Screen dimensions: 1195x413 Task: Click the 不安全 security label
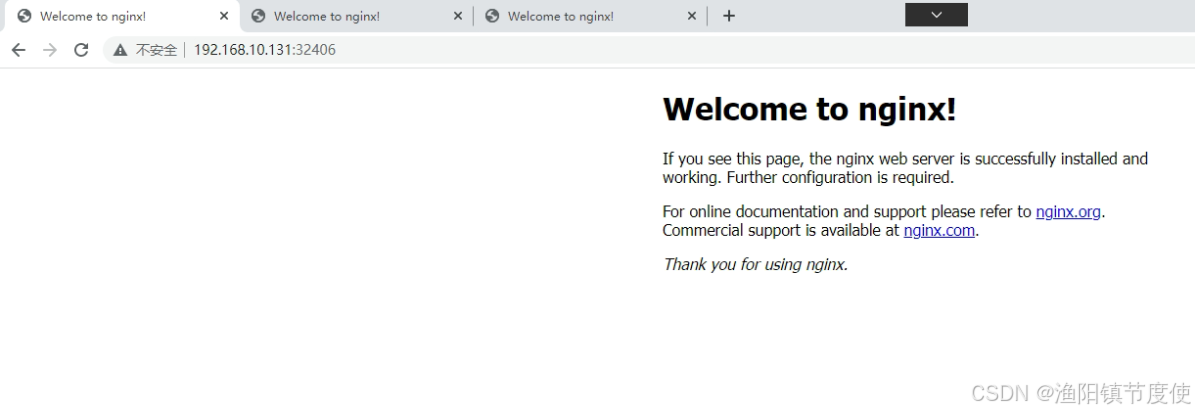[155, 50]
